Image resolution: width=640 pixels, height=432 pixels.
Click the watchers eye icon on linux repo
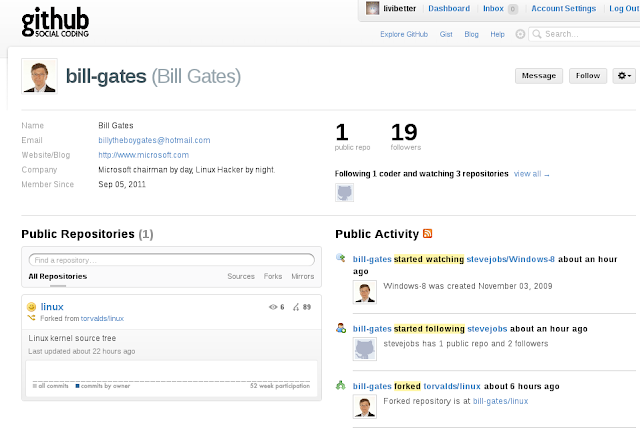click(x=272, y=307)
